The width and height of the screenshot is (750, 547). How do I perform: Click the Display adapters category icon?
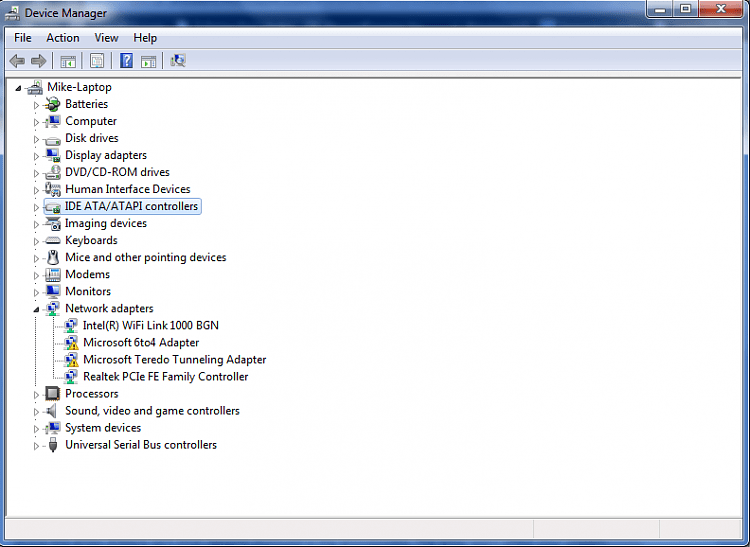click(53, 155)
